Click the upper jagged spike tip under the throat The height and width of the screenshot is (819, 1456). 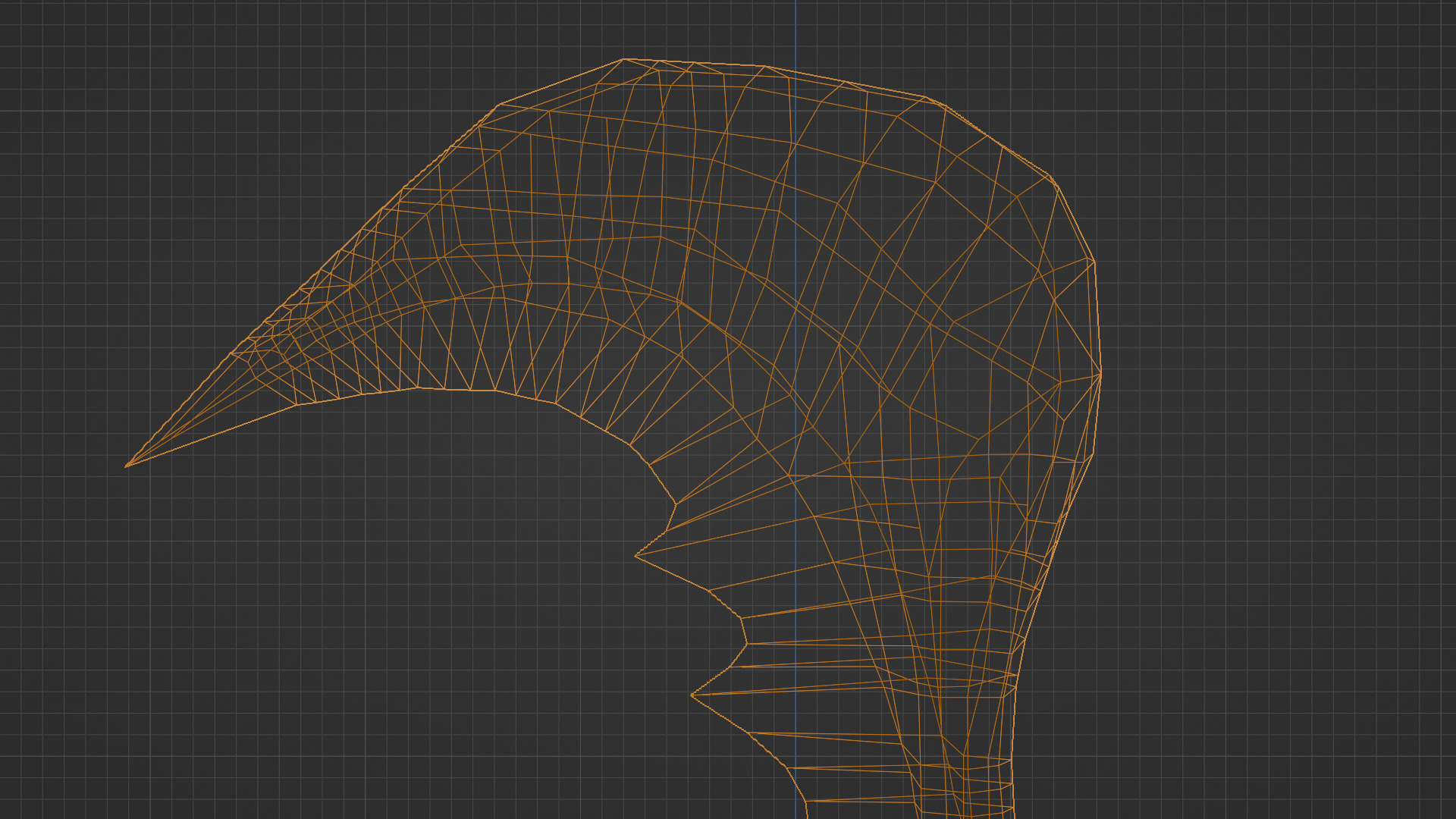coord(635,556)
